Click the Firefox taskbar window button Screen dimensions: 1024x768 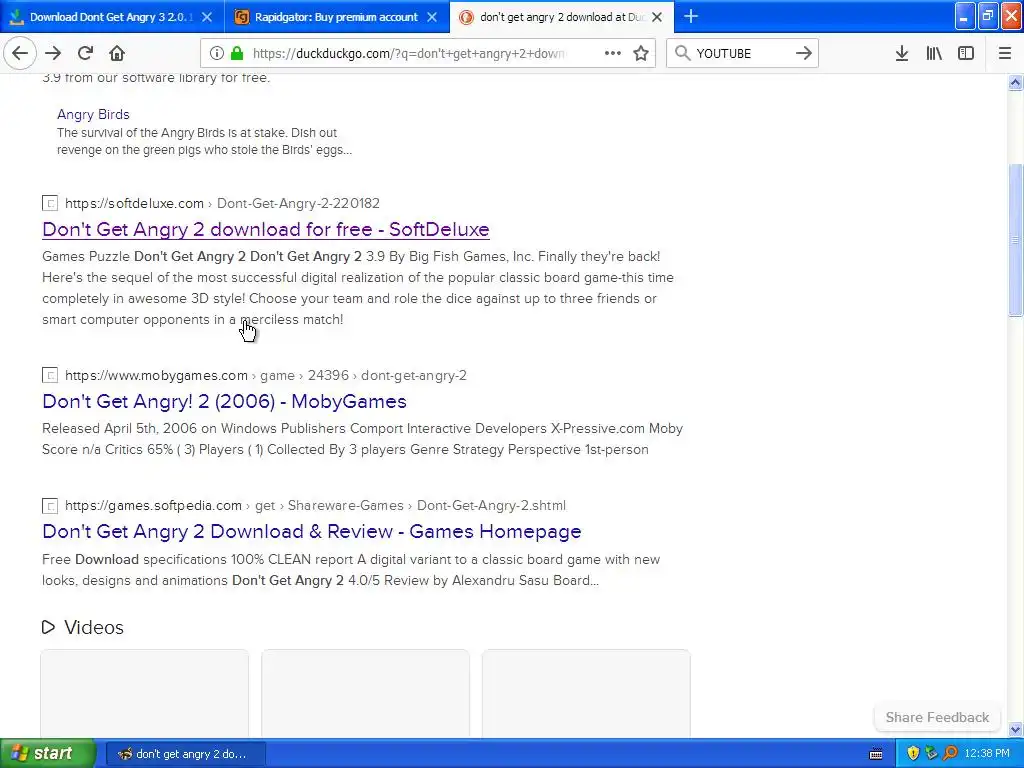(185, 754)
